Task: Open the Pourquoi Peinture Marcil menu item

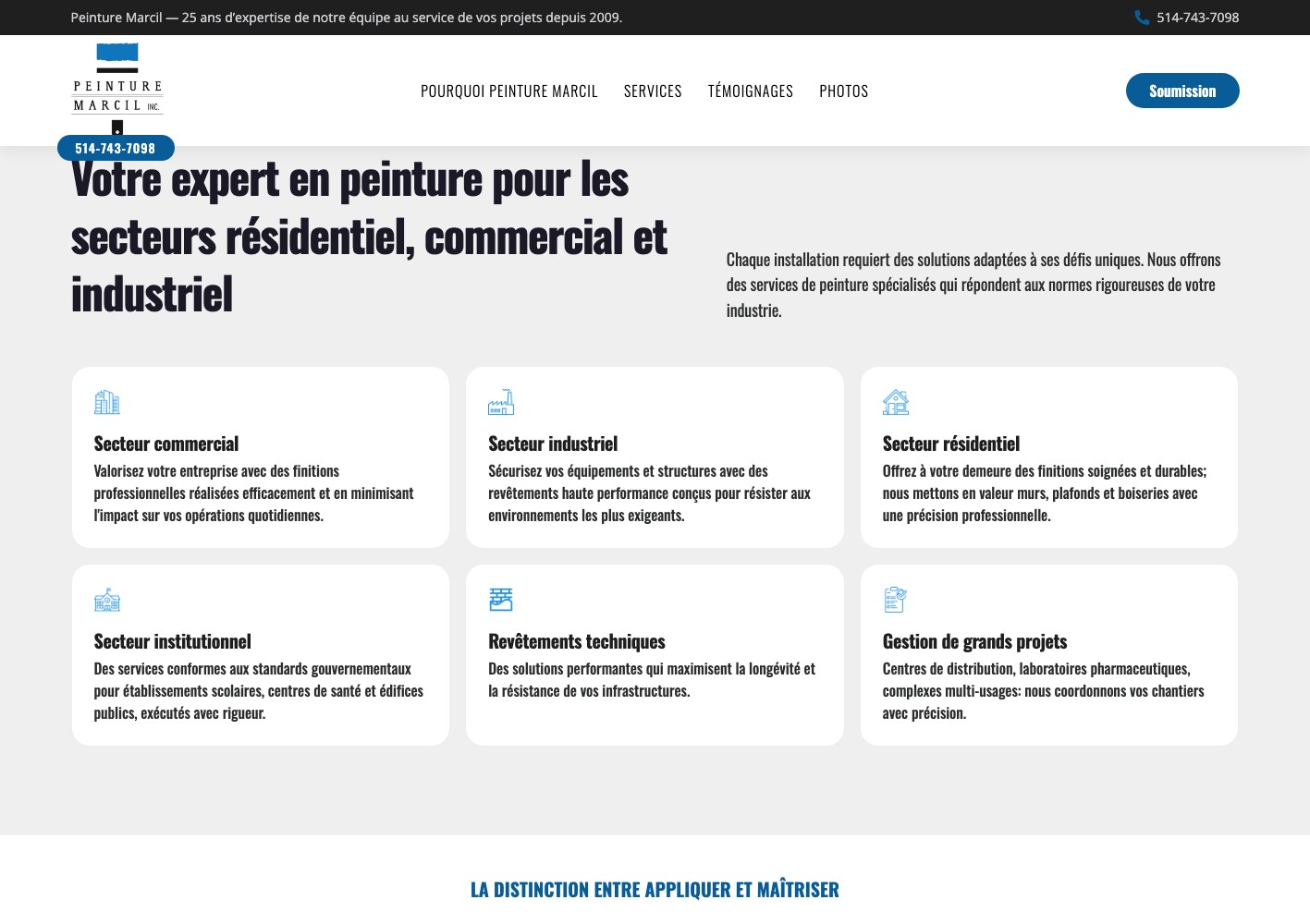Action: pyautogui.click(x=509, y=91)
